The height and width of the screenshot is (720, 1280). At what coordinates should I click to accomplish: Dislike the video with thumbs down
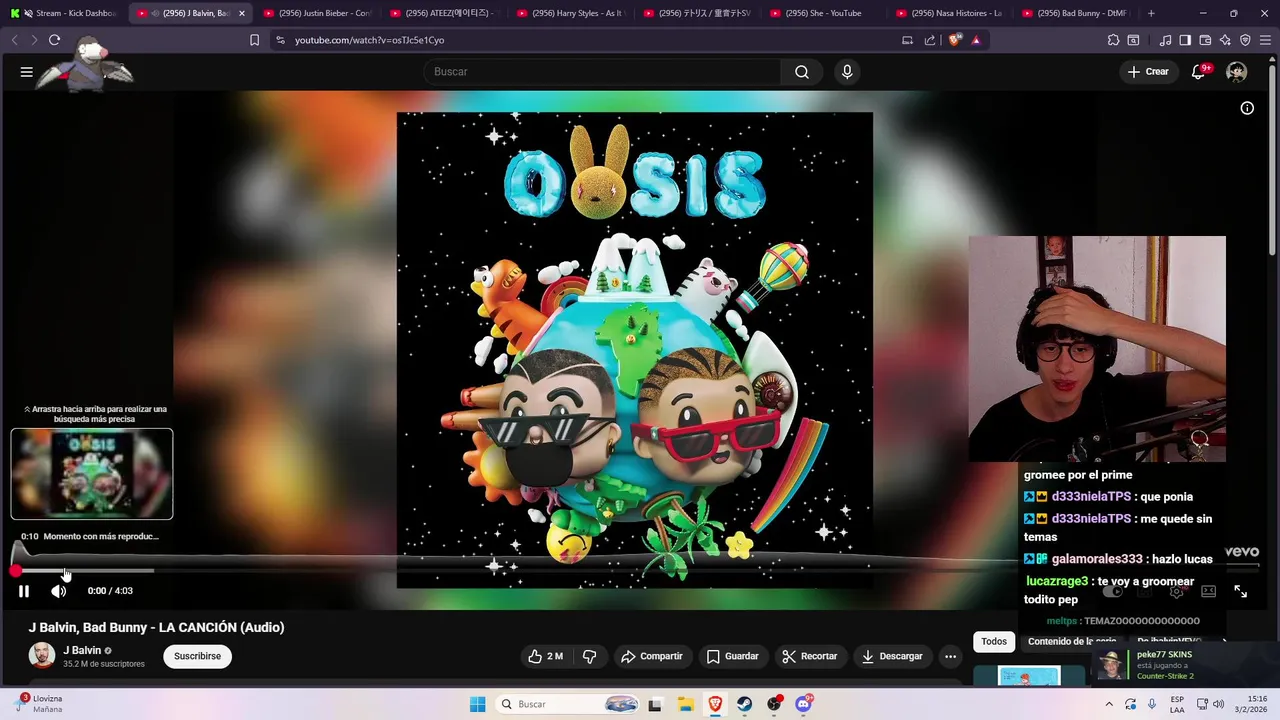(590, 656)
